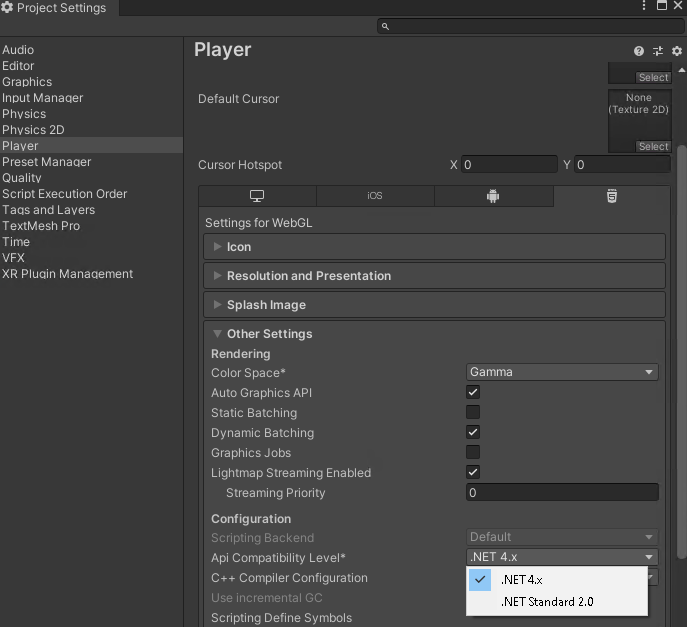Click the top Select button above Default Cursor
The height and width of the screenshot is (627, 687).
click(x=653, y=78)
